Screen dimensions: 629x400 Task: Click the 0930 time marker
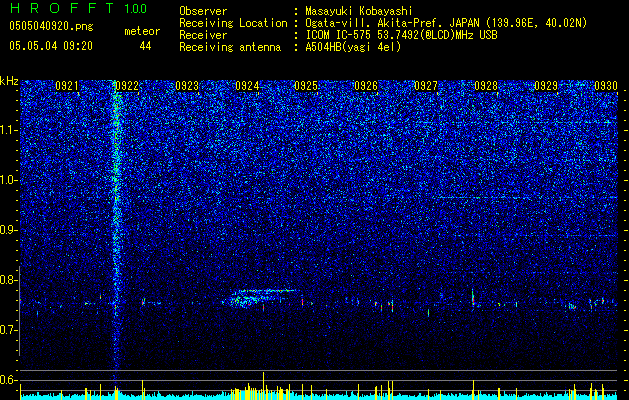pos(606,85)
